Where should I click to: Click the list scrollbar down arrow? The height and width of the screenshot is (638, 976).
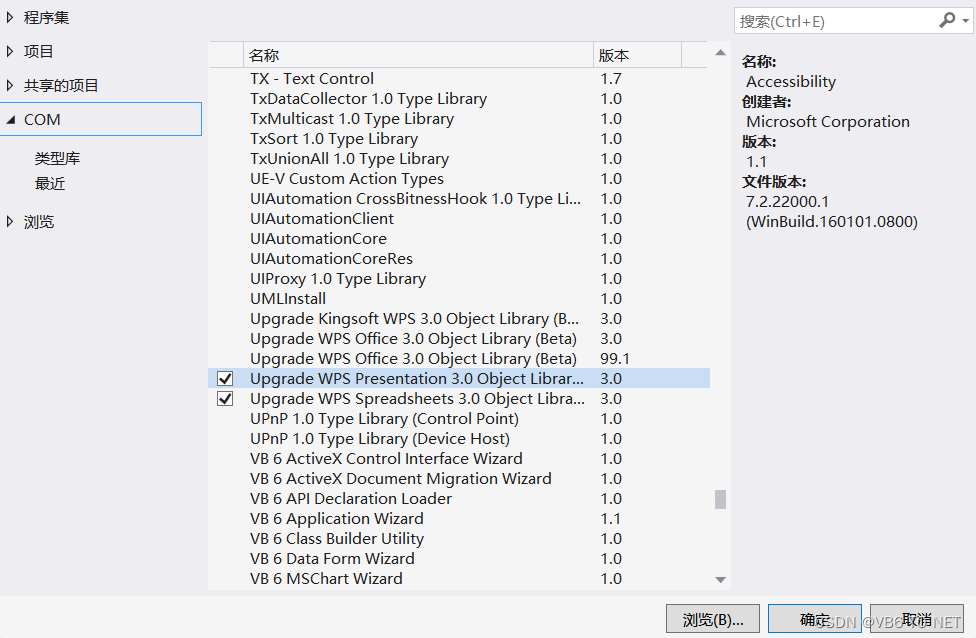pos(720,579)
